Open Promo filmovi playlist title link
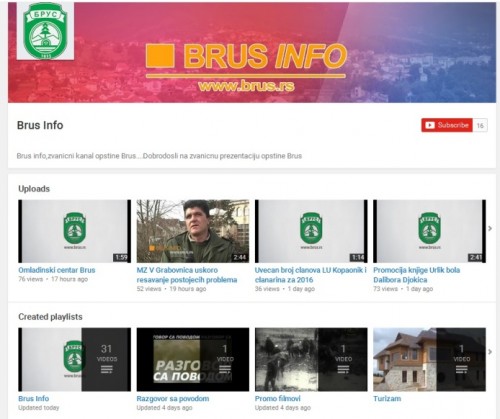This screenshot has height=419, width=500. click(x=278, y=399)
